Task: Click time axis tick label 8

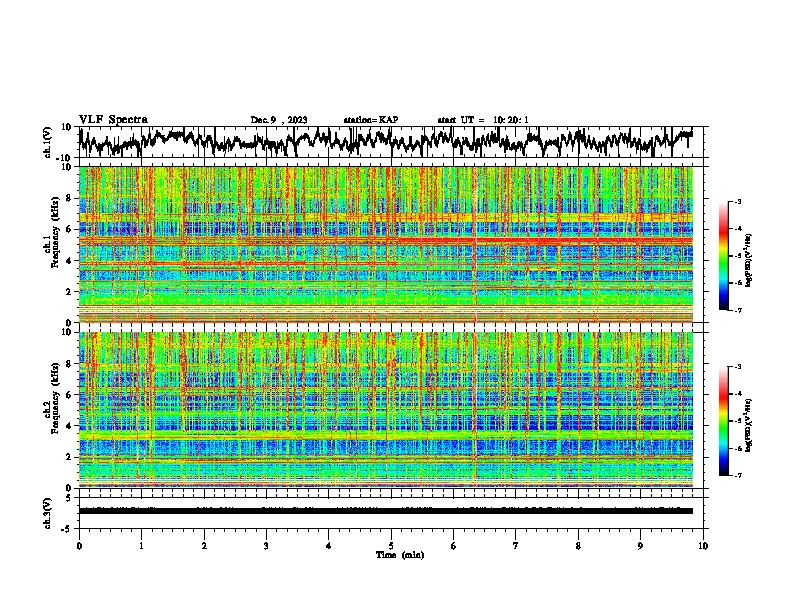Action: [x=578, y=546]
